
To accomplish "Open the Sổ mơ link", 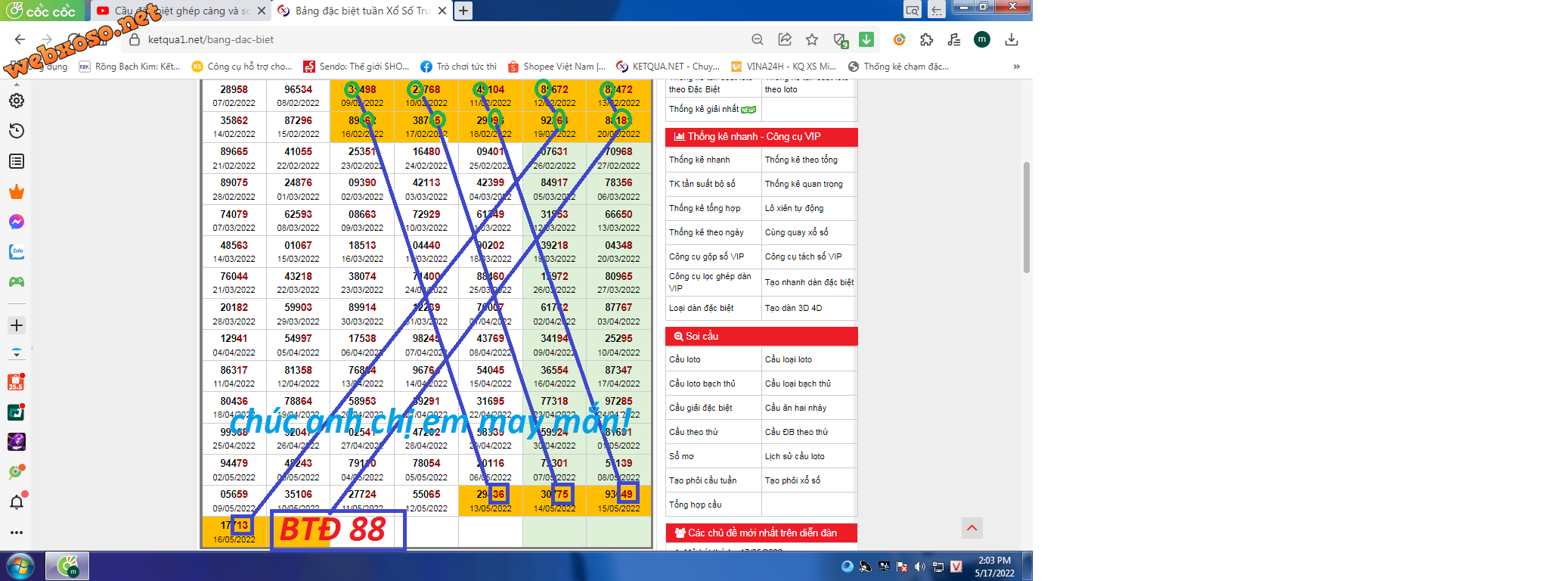I will tap(681, 456).
